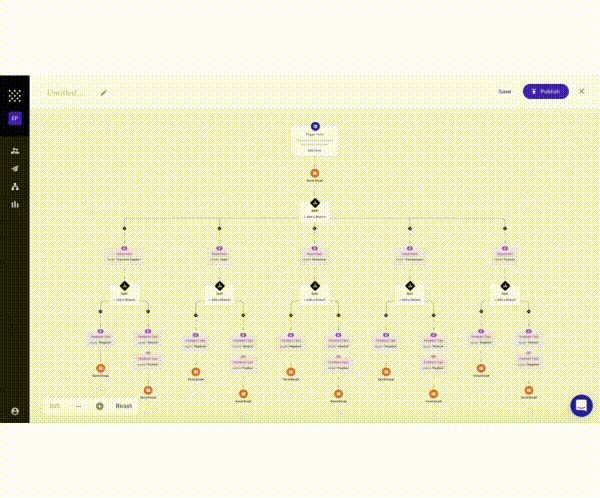Select the Finance department condition on far right

pos(505,254)
